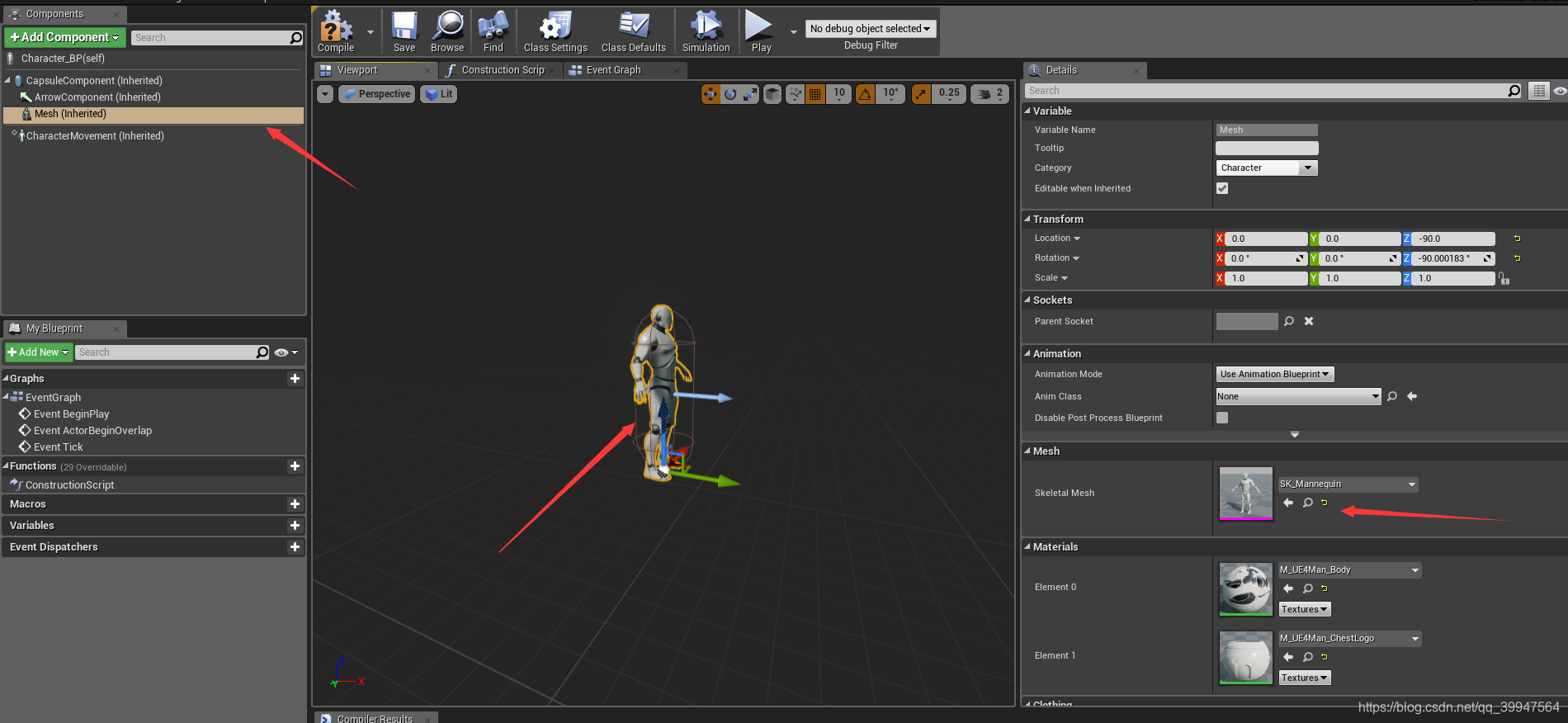This screenshot has width=1568, height=723.
Task: Toggle Editable when Inherited checkbox
Action: [1222, 188]
